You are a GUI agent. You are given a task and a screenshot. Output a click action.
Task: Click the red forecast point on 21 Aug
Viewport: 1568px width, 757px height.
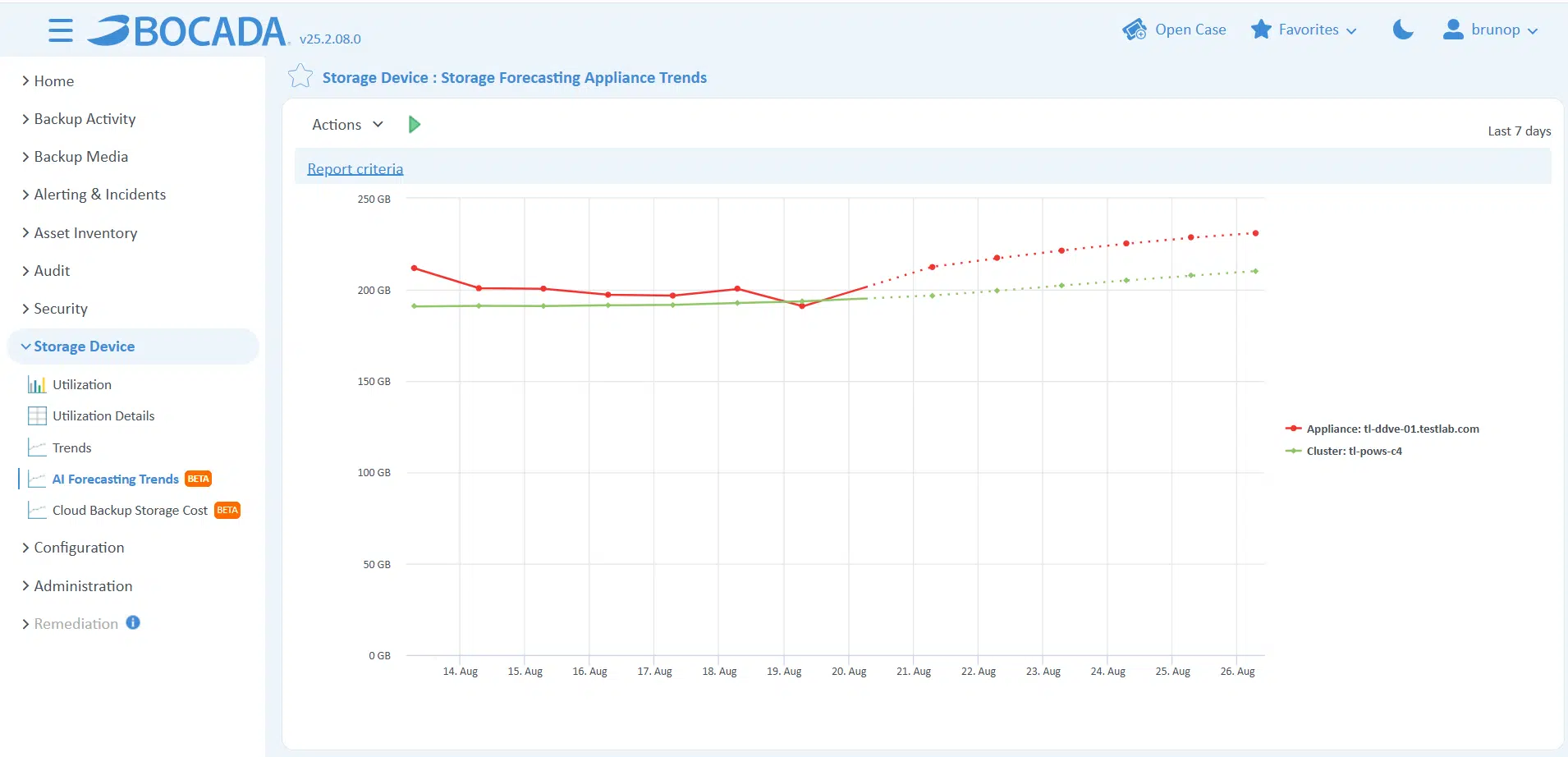click(x=932, y=267)
